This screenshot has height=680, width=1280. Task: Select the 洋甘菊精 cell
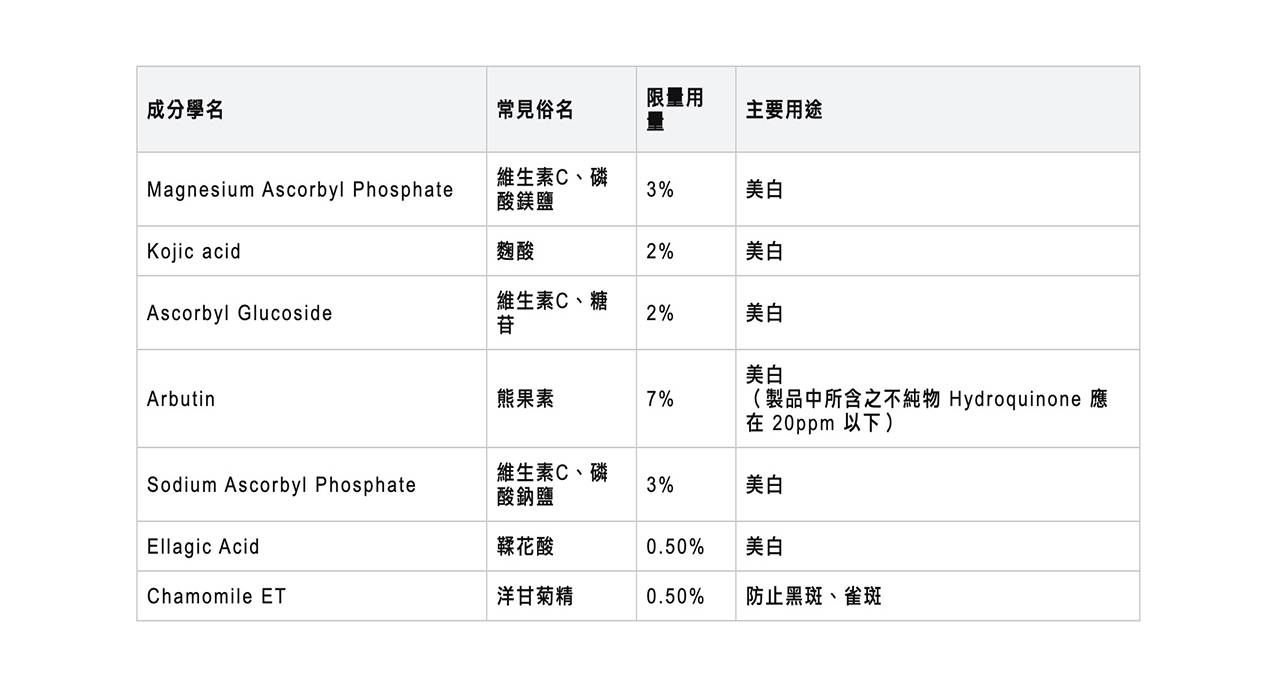(535, 597)
